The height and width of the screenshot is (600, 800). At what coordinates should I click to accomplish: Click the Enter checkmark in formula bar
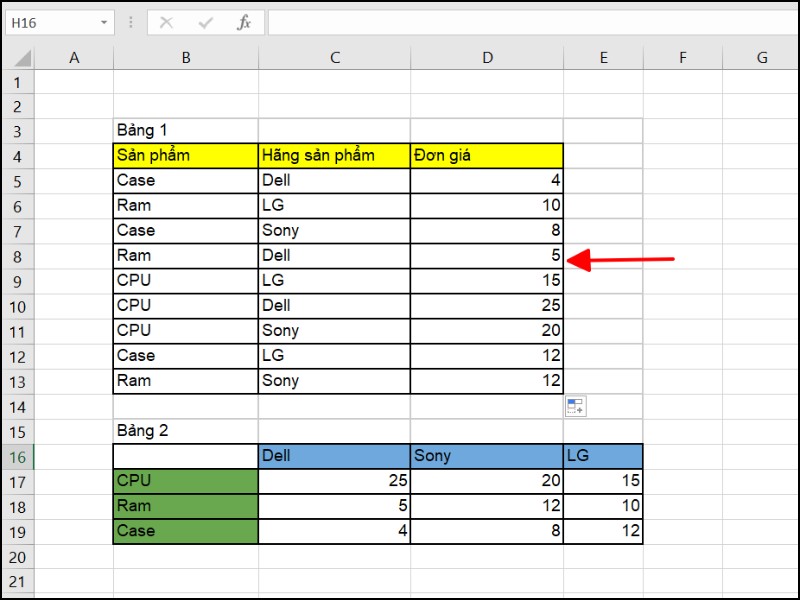coord(205,22)
